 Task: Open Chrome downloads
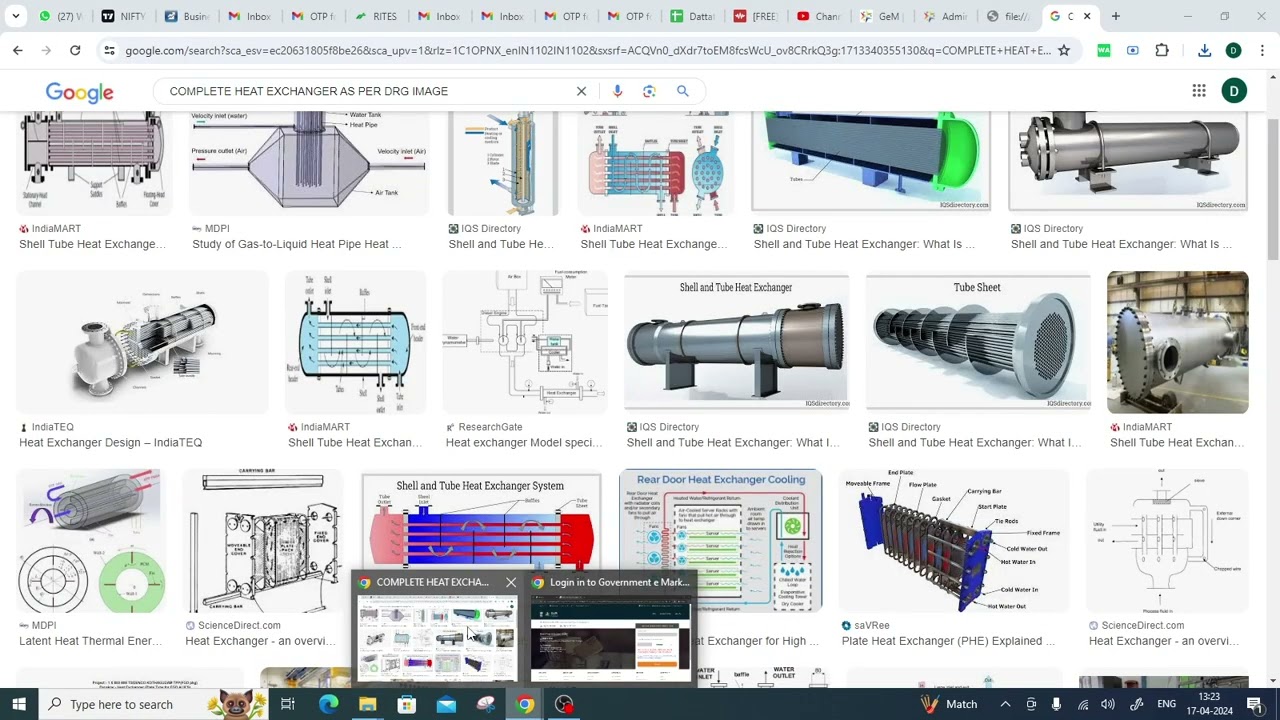click(1205, 50)
